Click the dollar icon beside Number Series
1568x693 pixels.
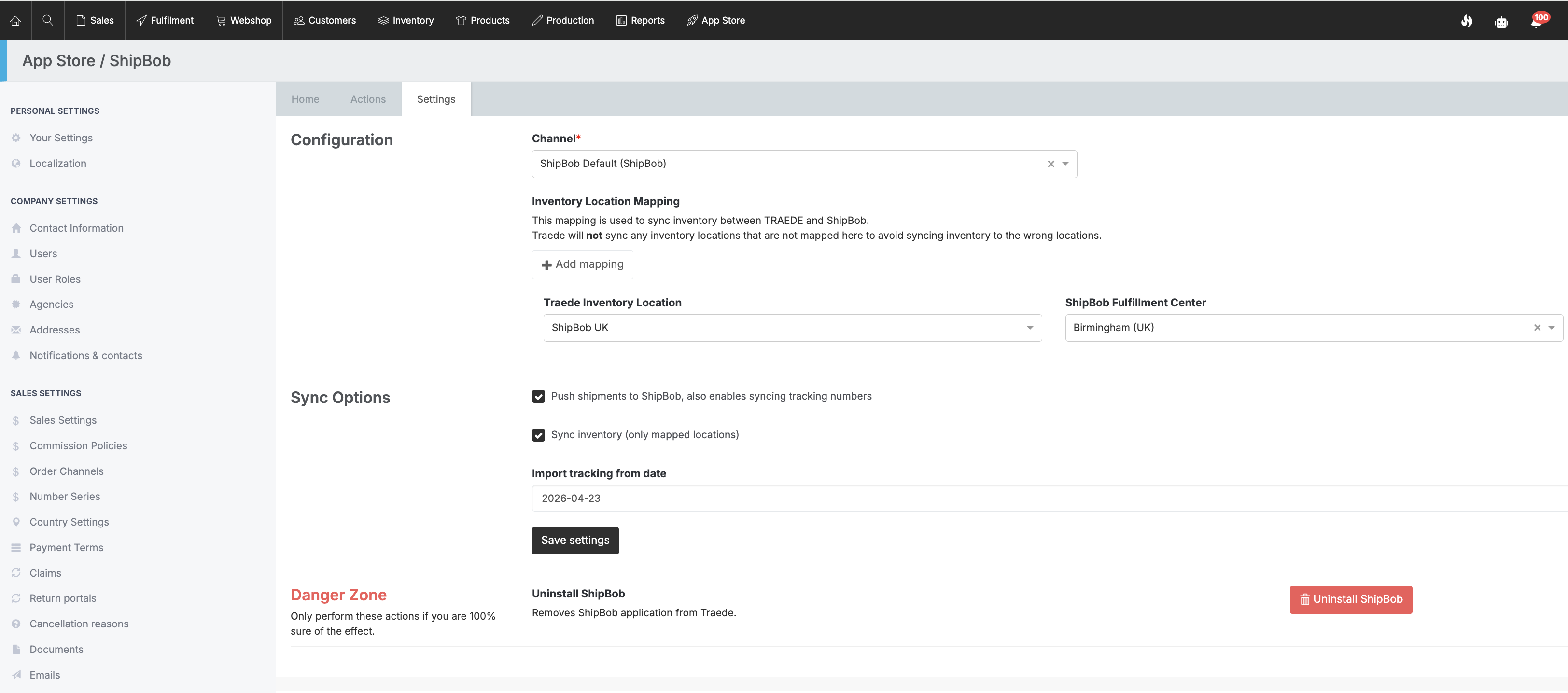[x=16, y=497]
